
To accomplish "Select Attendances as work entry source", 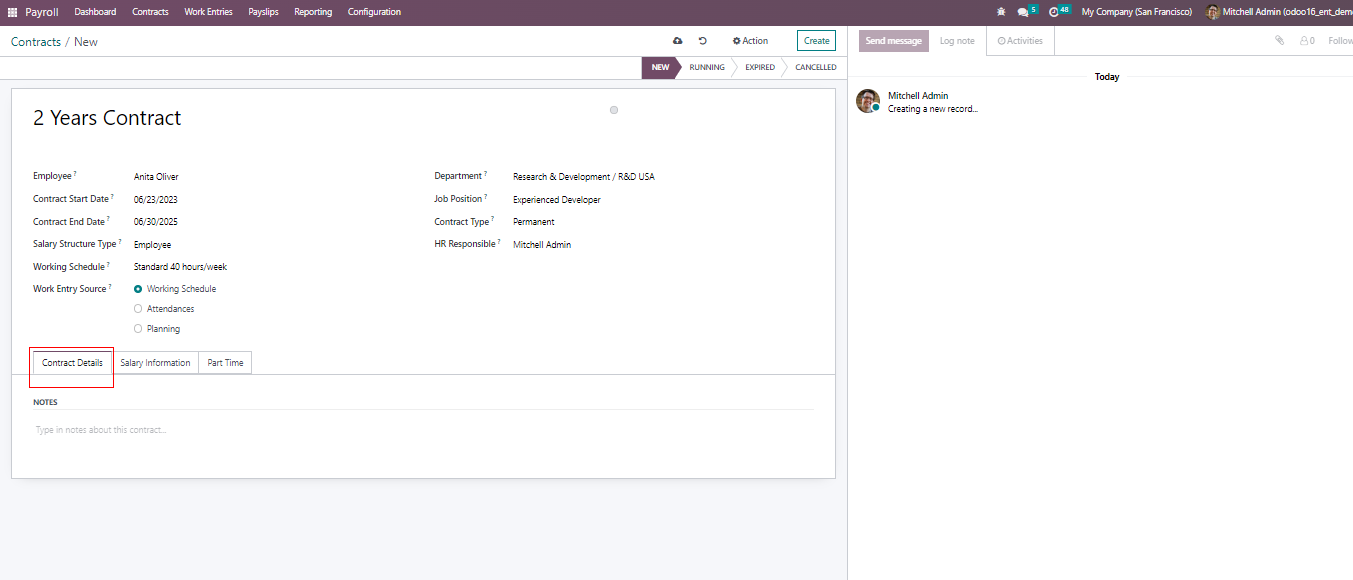I will click(x=138, y=309).
